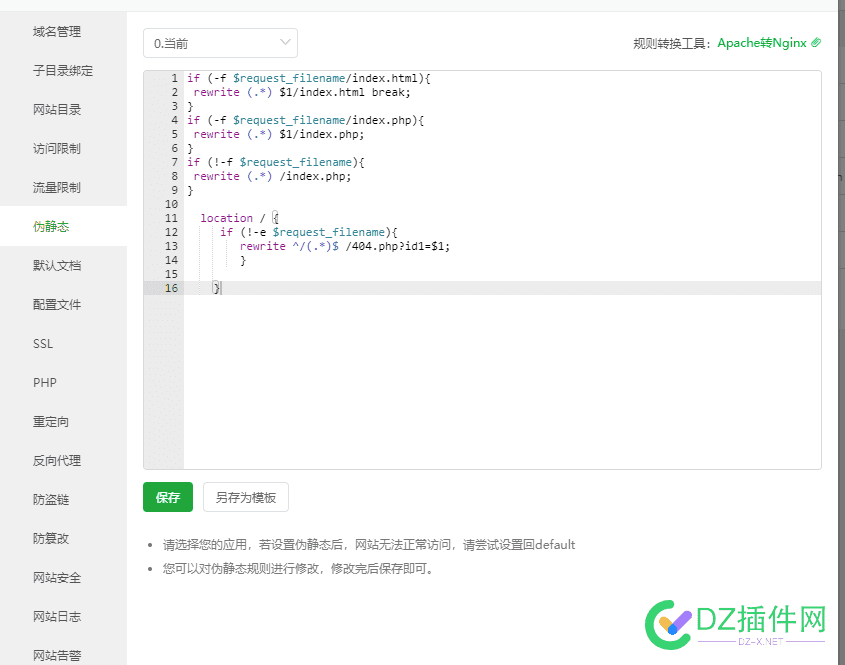
Task: Switch to 网站目录 settings
Action: [x=57, y=109]
